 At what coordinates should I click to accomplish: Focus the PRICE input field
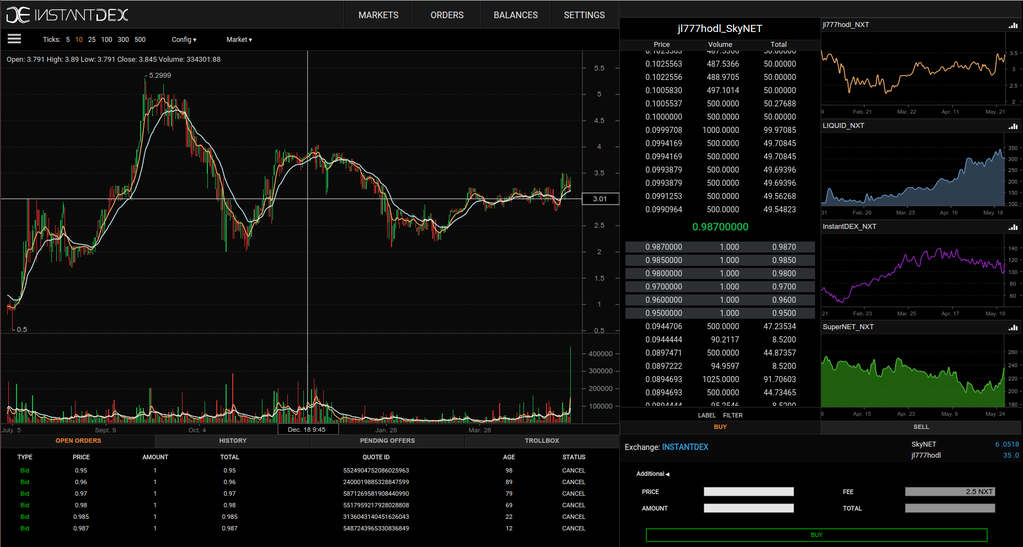[749, 492]
